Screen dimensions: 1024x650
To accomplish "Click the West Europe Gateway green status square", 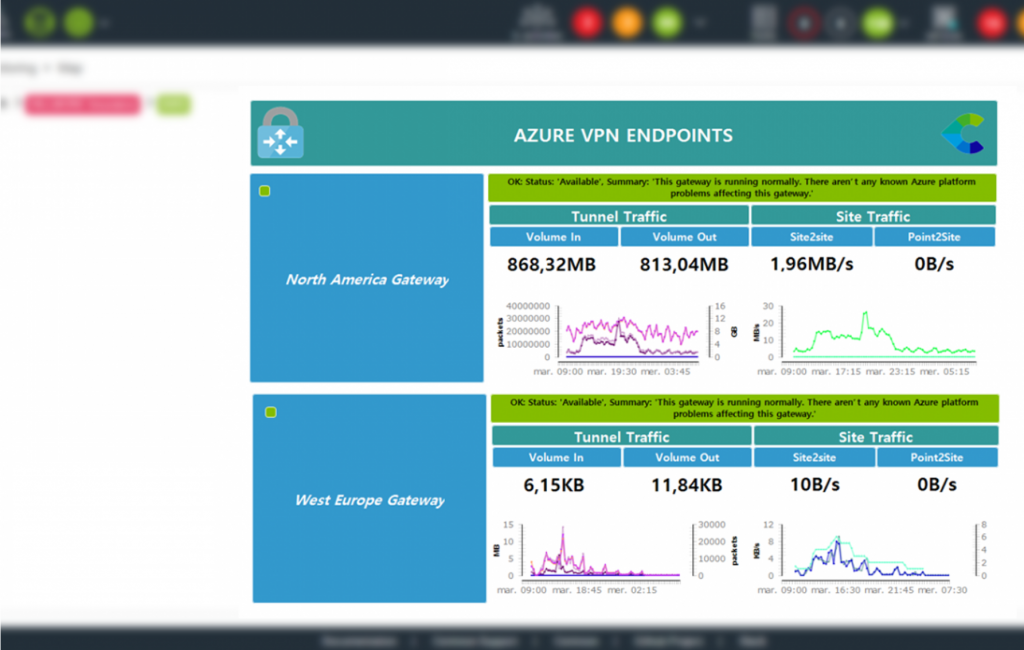I will pyautogui.click(x=270, y=412).
